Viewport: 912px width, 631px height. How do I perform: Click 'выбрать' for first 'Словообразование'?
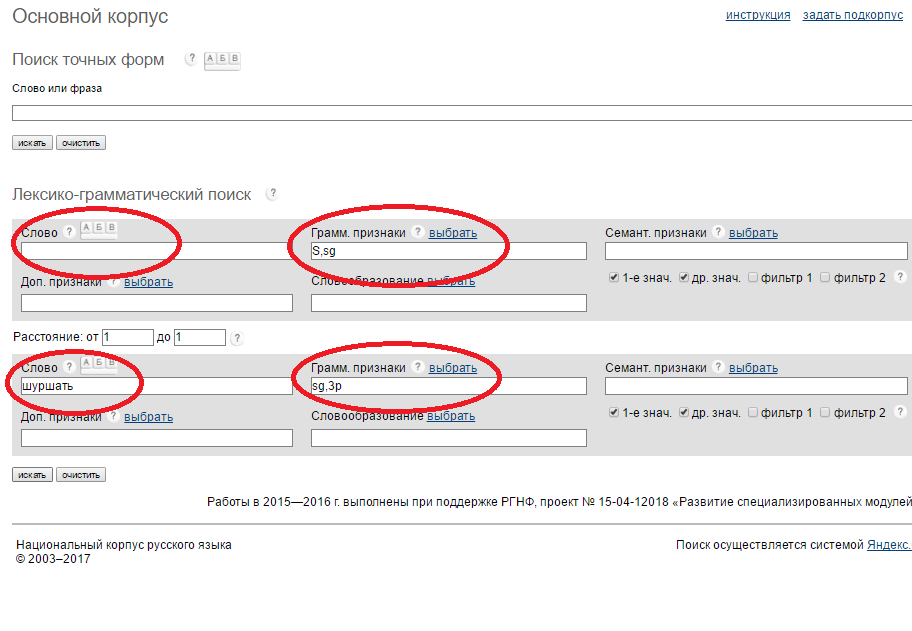(451, 281)
